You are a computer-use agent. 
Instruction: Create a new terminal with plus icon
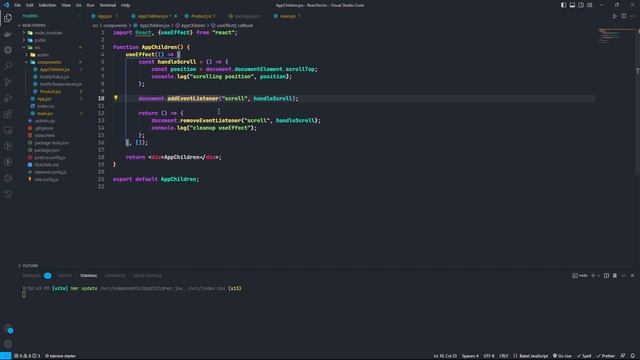click(593, 276)
